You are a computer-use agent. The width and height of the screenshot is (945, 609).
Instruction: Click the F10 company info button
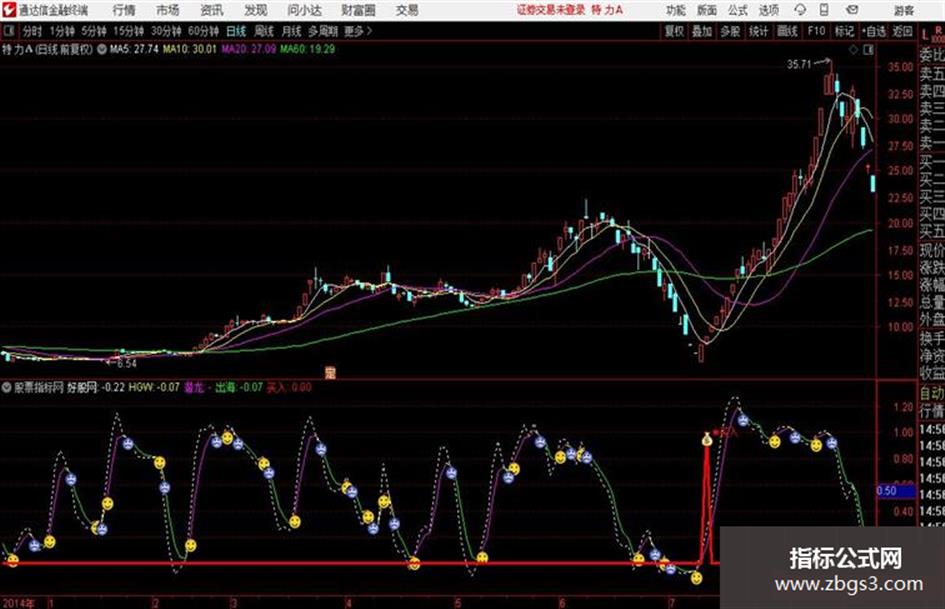tap(816, 31)
